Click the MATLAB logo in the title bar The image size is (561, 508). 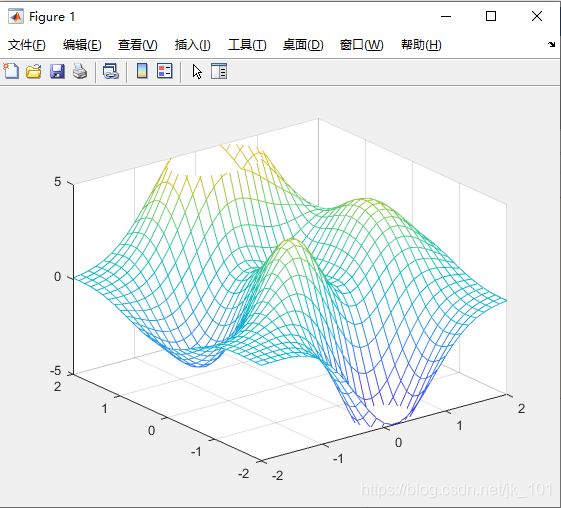(x=16, y=16)
